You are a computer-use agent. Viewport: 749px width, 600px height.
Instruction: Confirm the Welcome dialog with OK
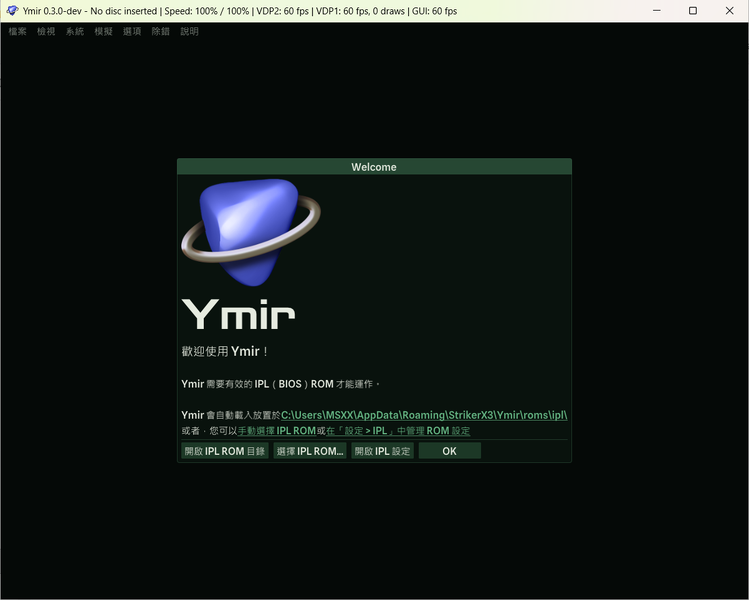[449, 451]
